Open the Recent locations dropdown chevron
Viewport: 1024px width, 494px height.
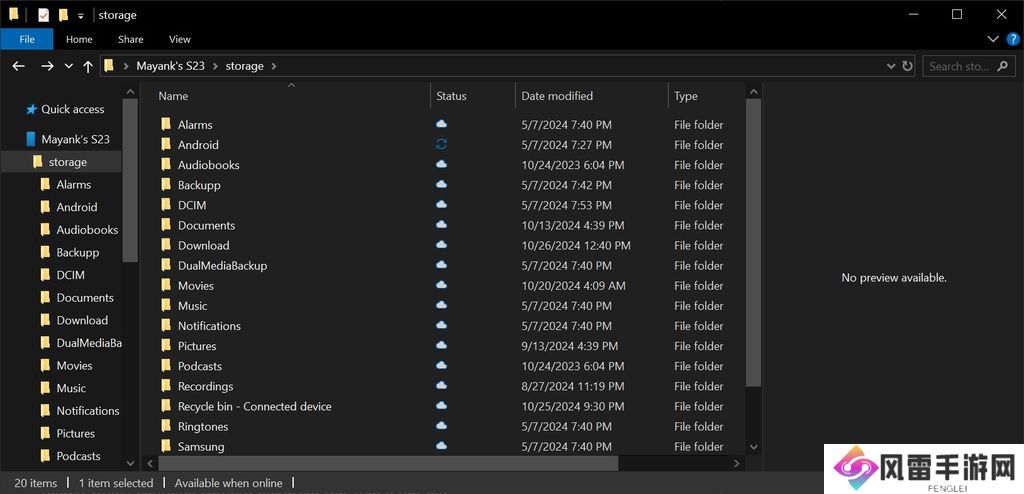(x=68, y=66)
